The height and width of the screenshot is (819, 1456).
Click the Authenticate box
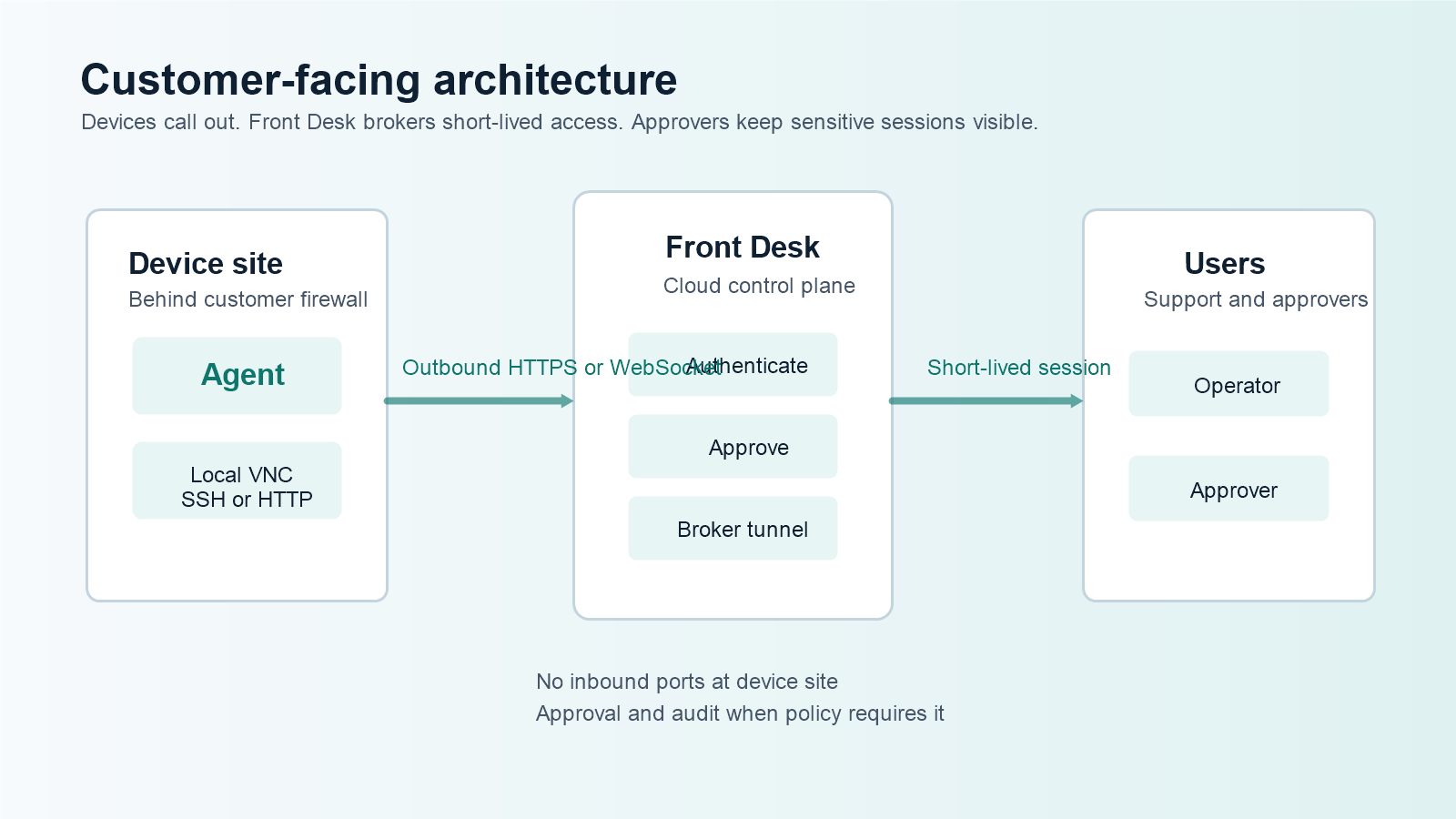733,364
